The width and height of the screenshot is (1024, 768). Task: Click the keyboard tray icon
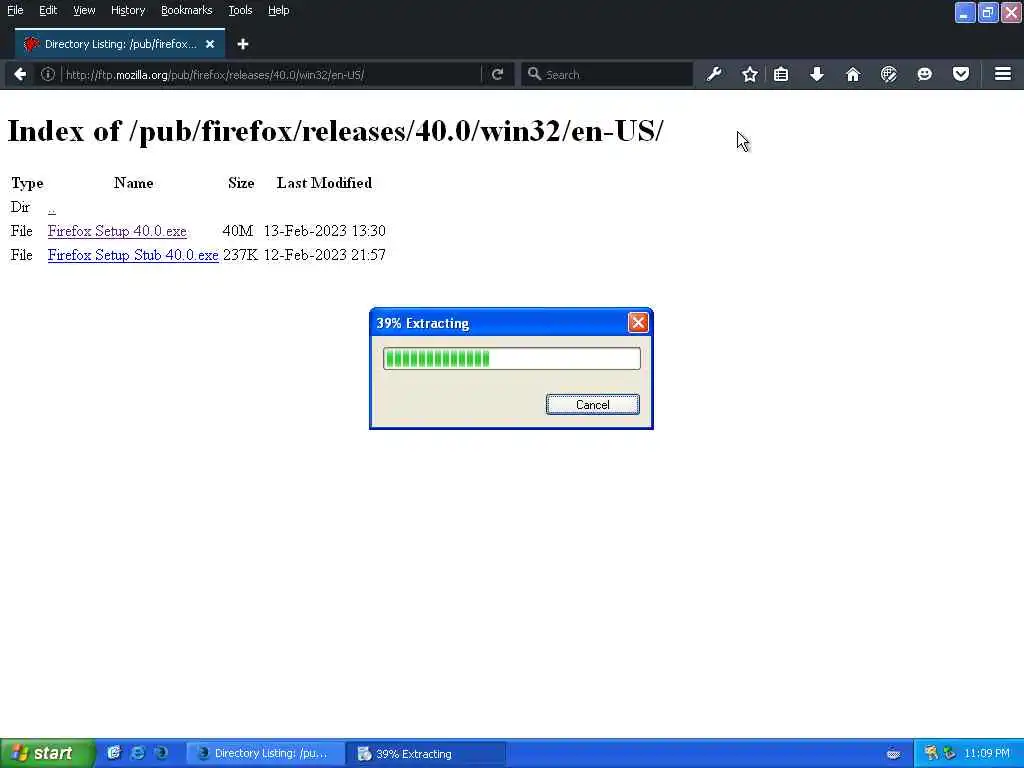[x=894, y=754]
